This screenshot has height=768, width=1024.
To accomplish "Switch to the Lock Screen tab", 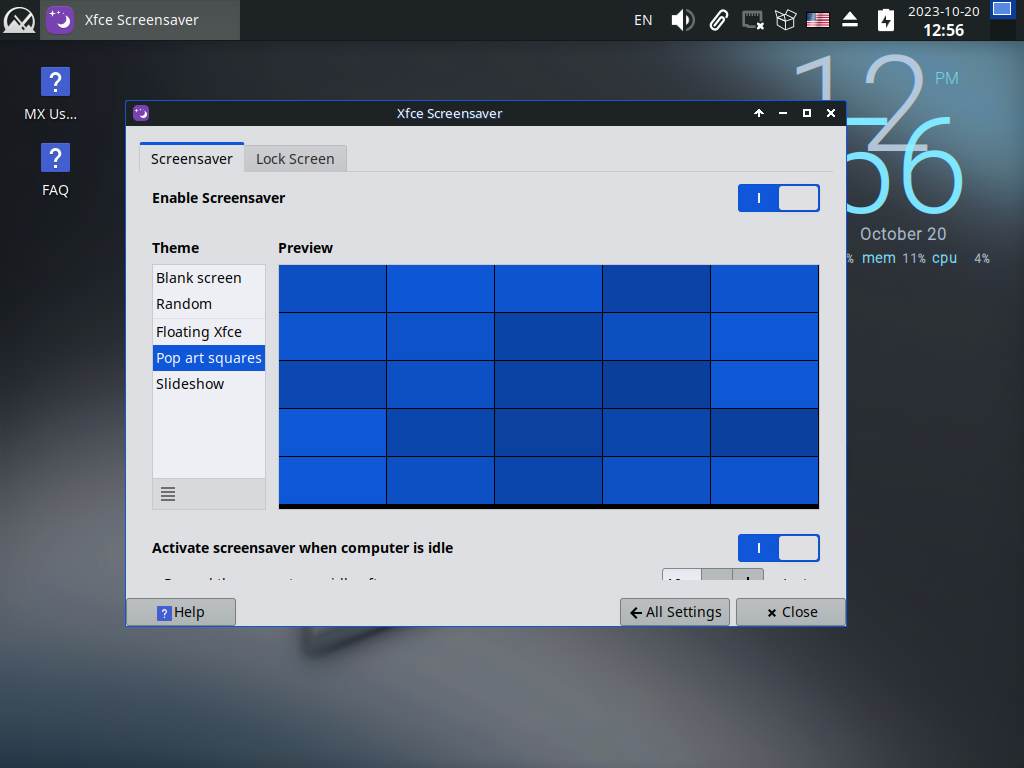I will pos(295,159).
